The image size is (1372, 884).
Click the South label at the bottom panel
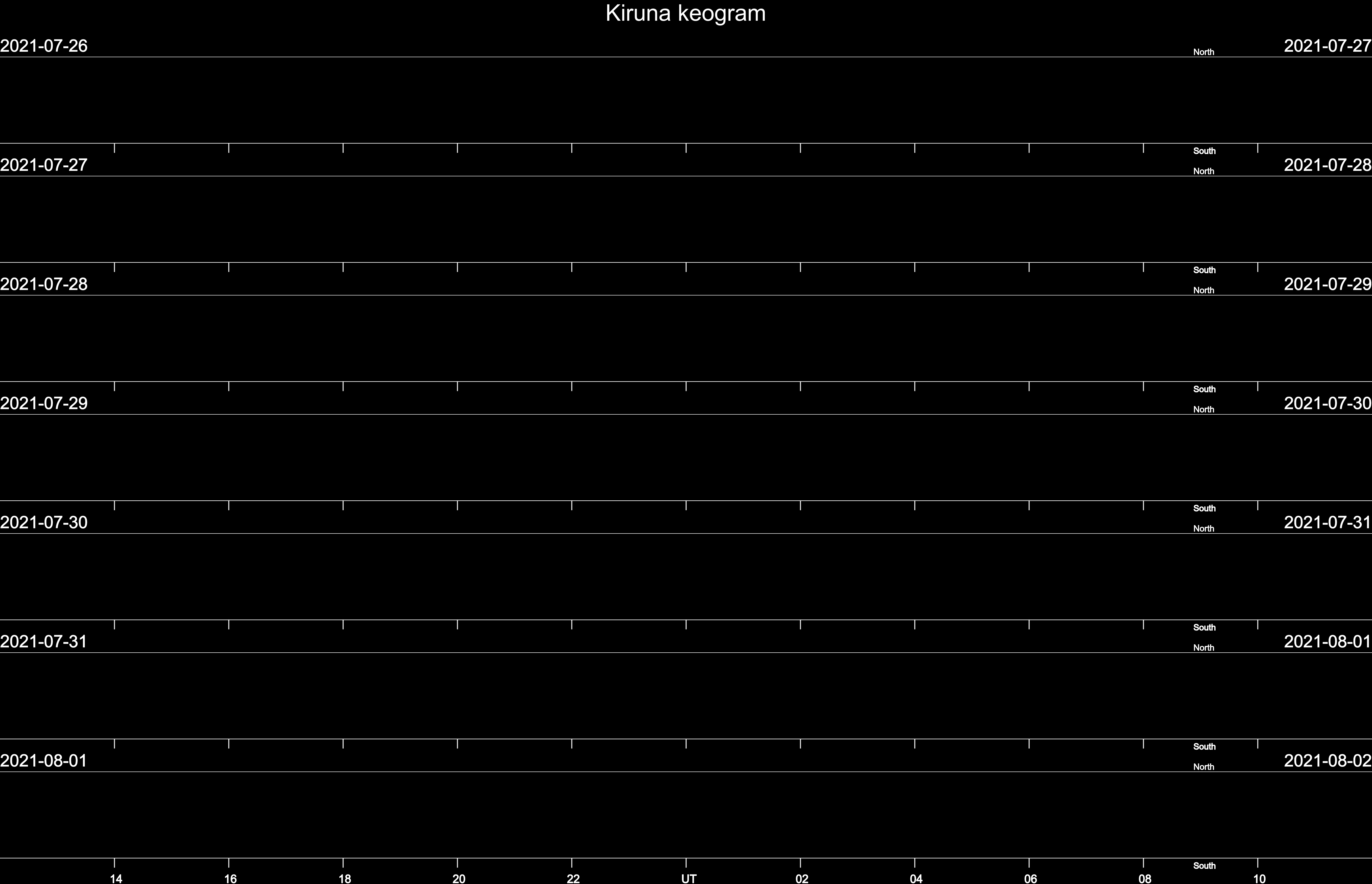[x=1205, y=866]
